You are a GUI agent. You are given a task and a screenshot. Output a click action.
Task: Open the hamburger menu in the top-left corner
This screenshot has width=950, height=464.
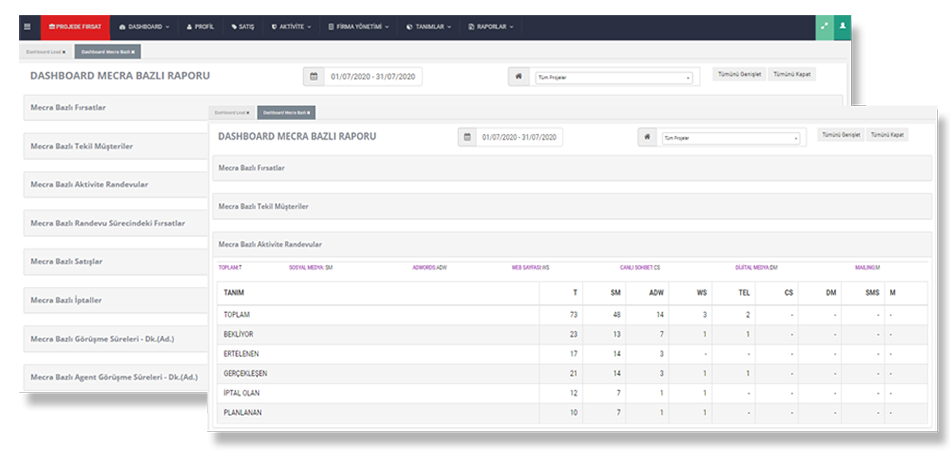27,26
